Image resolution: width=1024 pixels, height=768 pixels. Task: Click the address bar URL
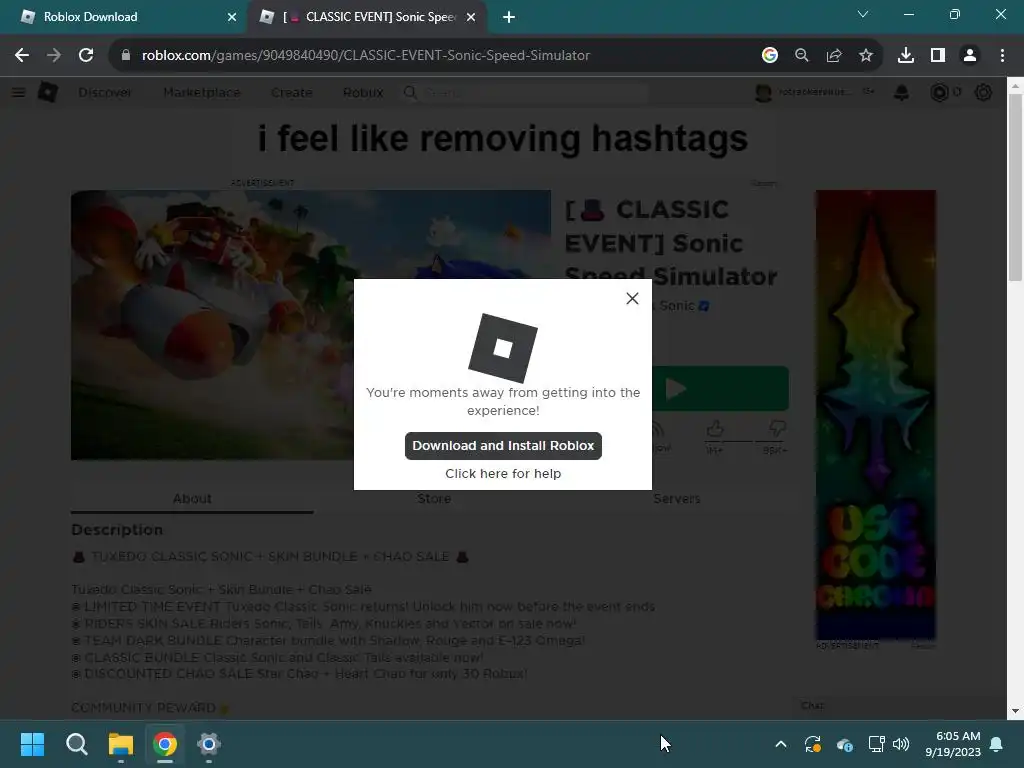(366, 56)
